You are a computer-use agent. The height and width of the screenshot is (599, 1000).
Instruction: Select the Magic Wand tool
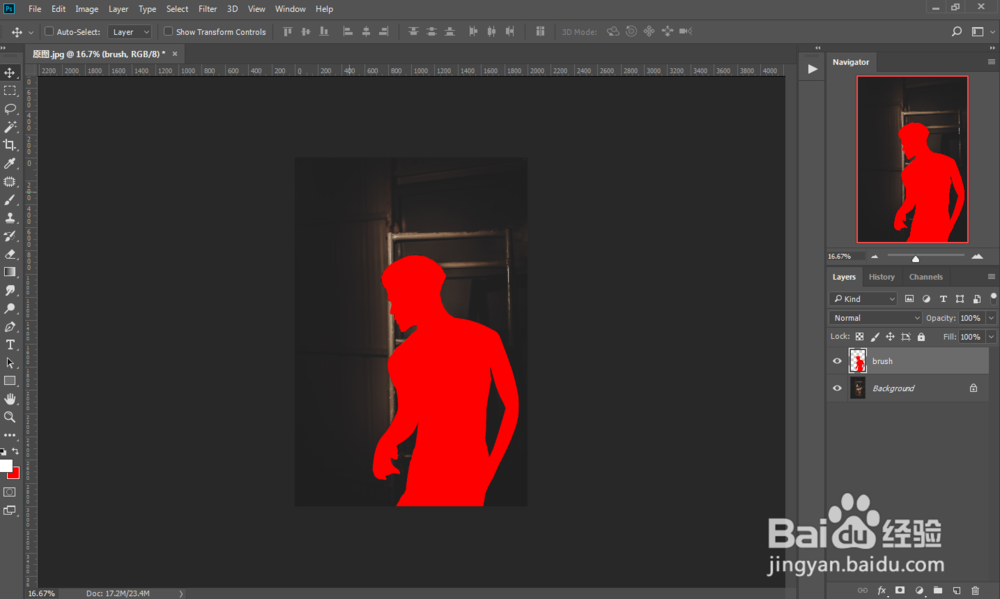click(x=10, y=127)
